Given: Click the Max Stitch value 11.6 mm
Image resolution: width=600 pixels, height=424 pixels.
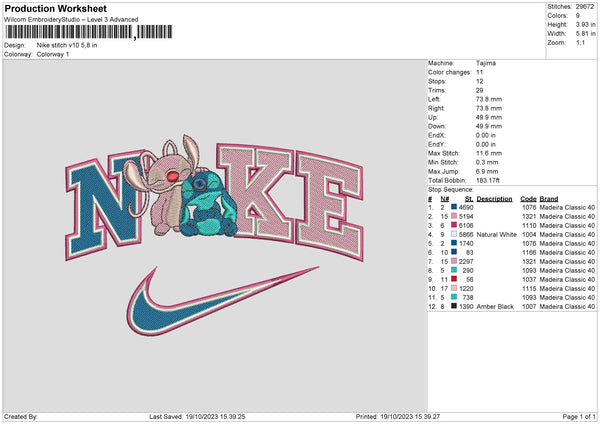Looking at the screenshot, I should pos(489,153).
